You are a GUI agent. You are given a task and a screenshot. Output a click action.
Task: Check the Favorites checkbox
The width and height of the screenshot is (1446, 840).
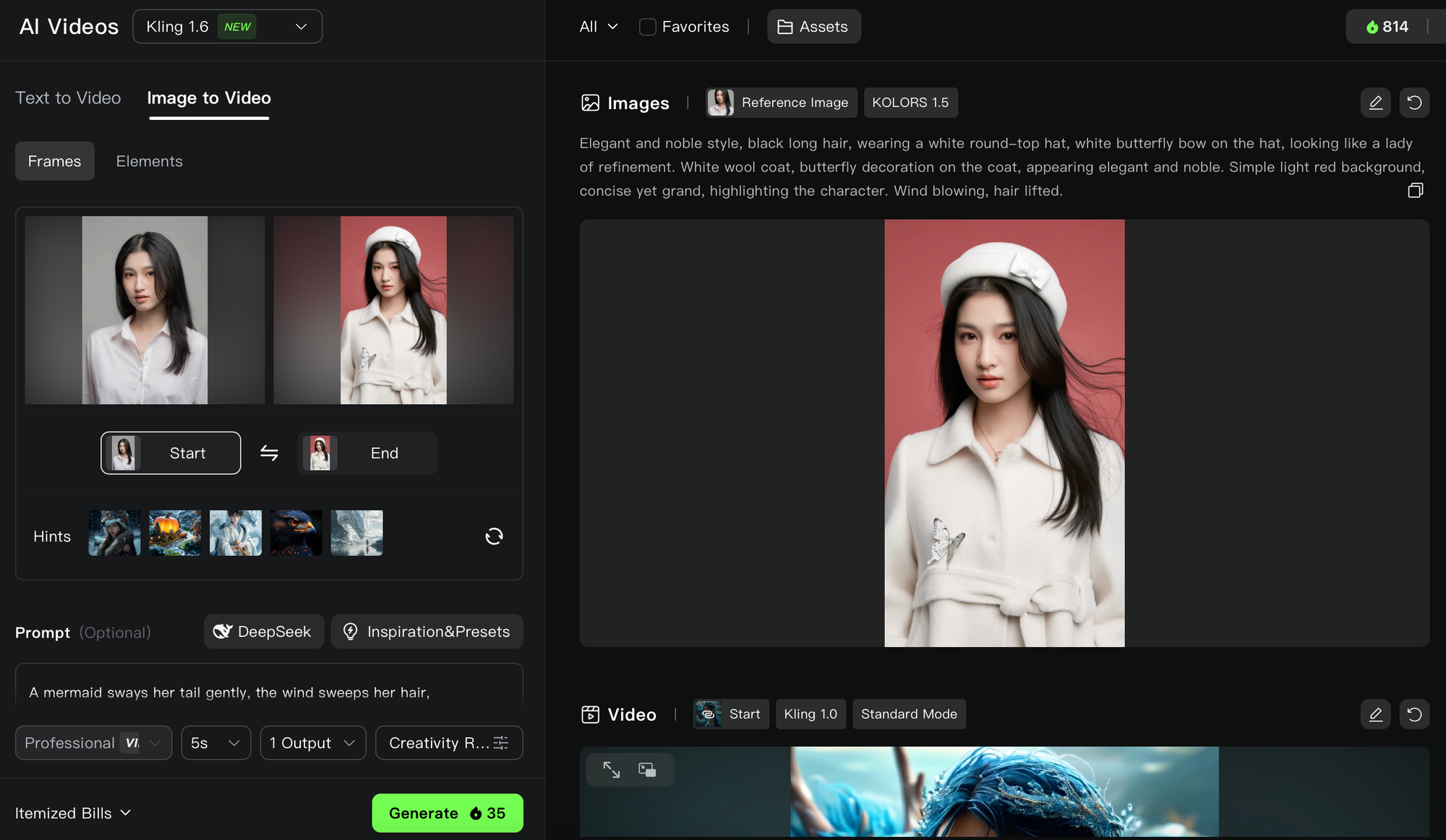[x=648, y=27]
